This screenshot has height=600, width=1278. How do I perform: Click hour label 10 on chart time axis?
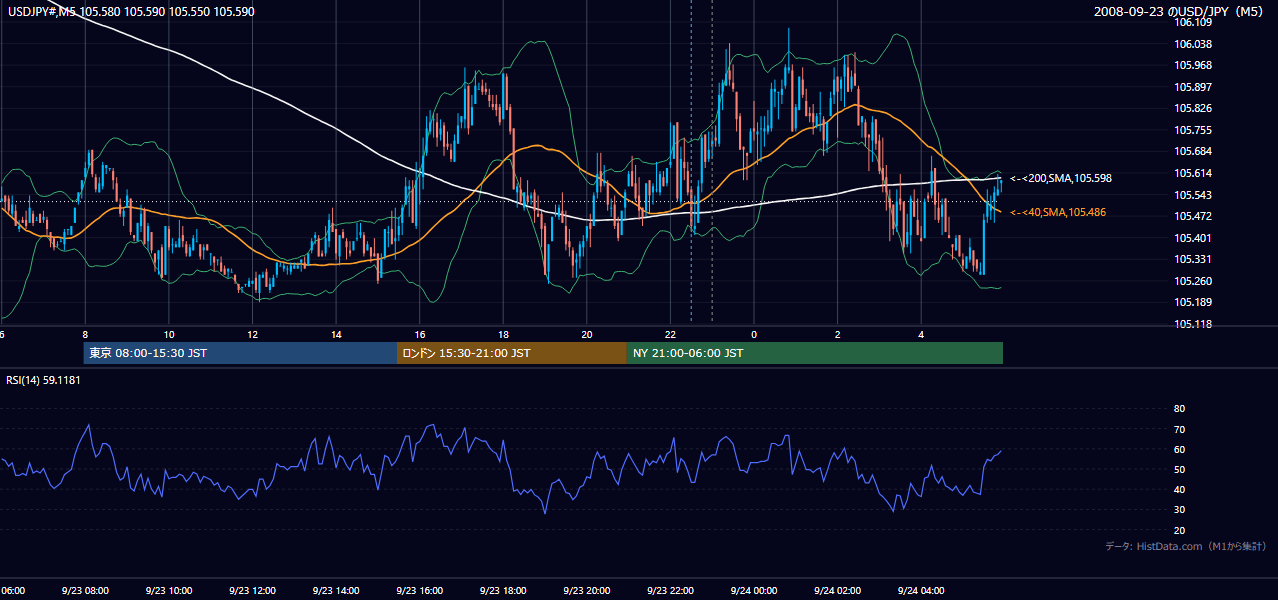pyautogui.click(x=169, y=335)
